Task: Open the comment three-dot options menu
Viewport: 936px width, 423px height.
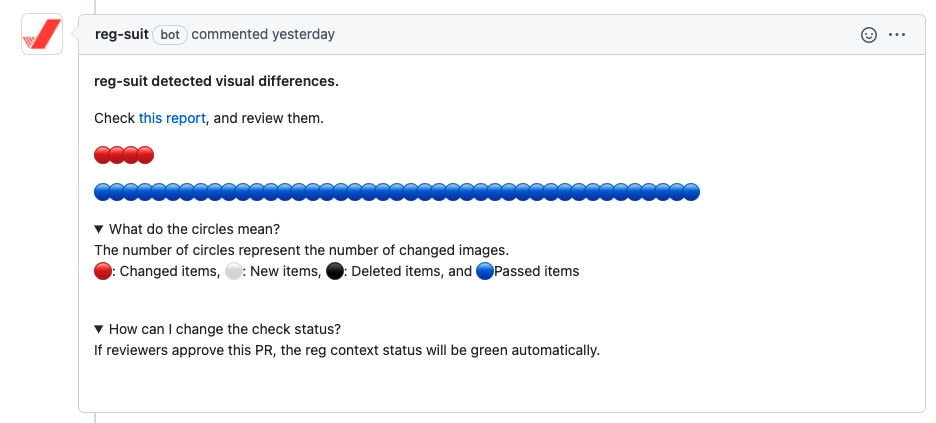Action: [x=897, y=35]
